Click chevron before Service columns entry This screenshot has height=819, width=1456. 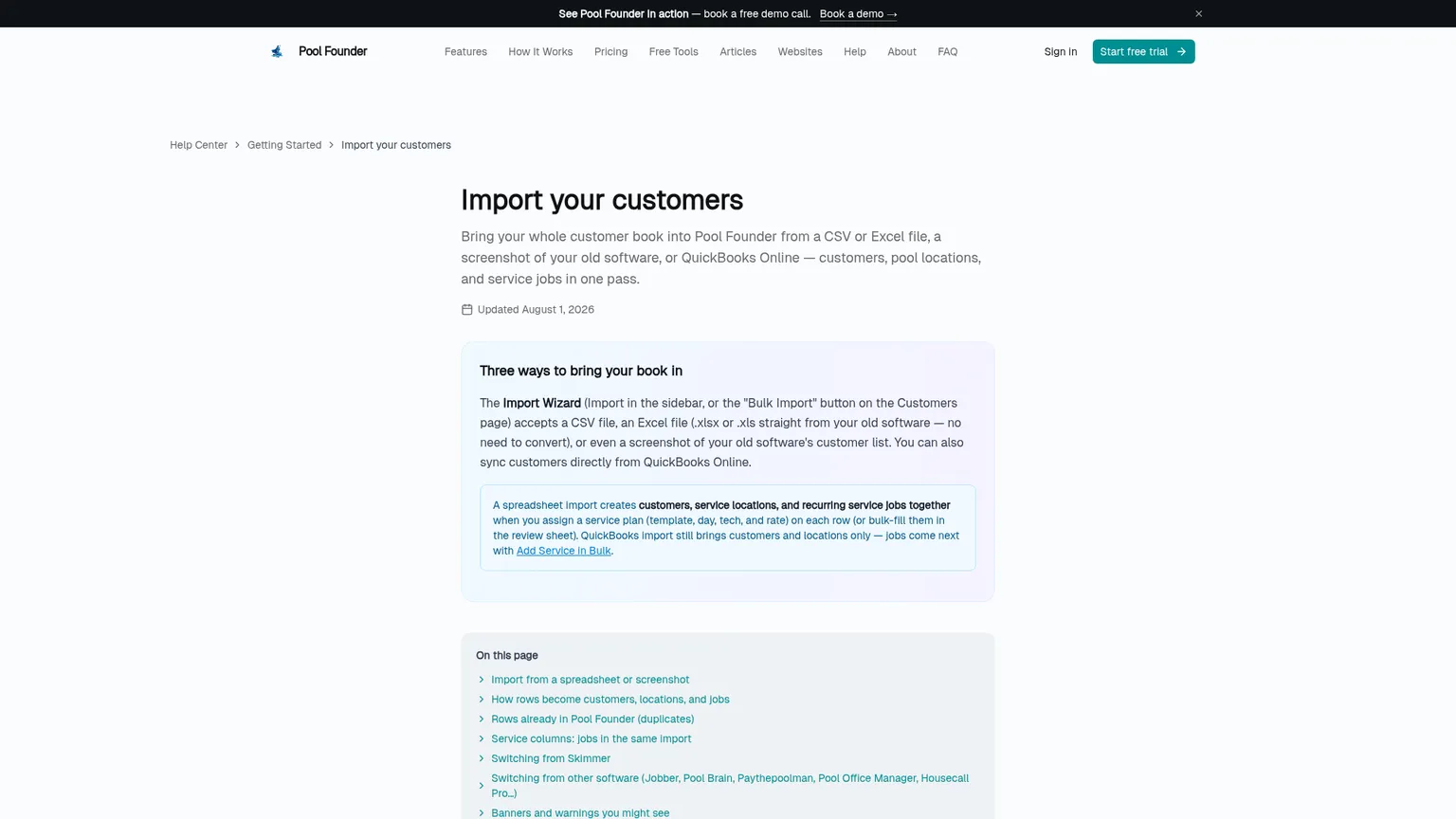(x=482, y=739)
